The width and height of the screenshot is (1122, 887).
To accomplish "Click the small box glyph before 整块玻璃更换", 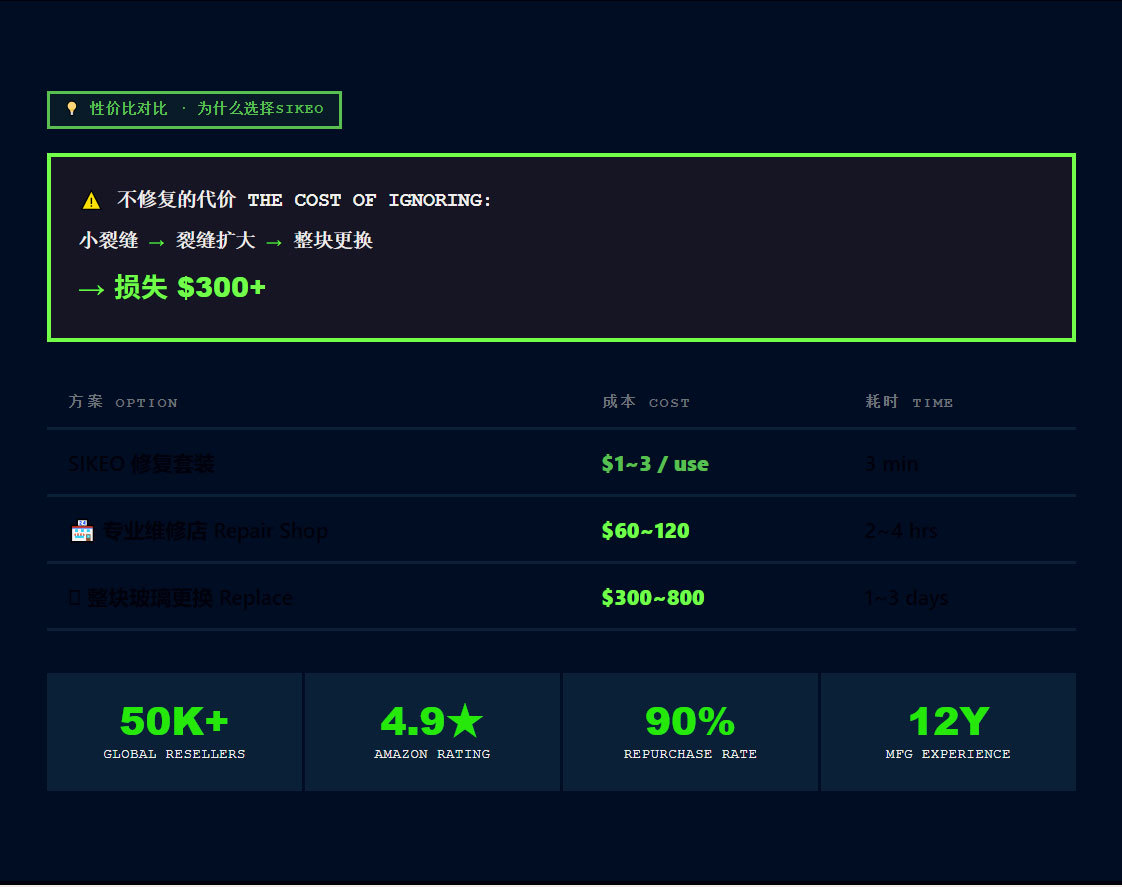I will coord(74,597).
